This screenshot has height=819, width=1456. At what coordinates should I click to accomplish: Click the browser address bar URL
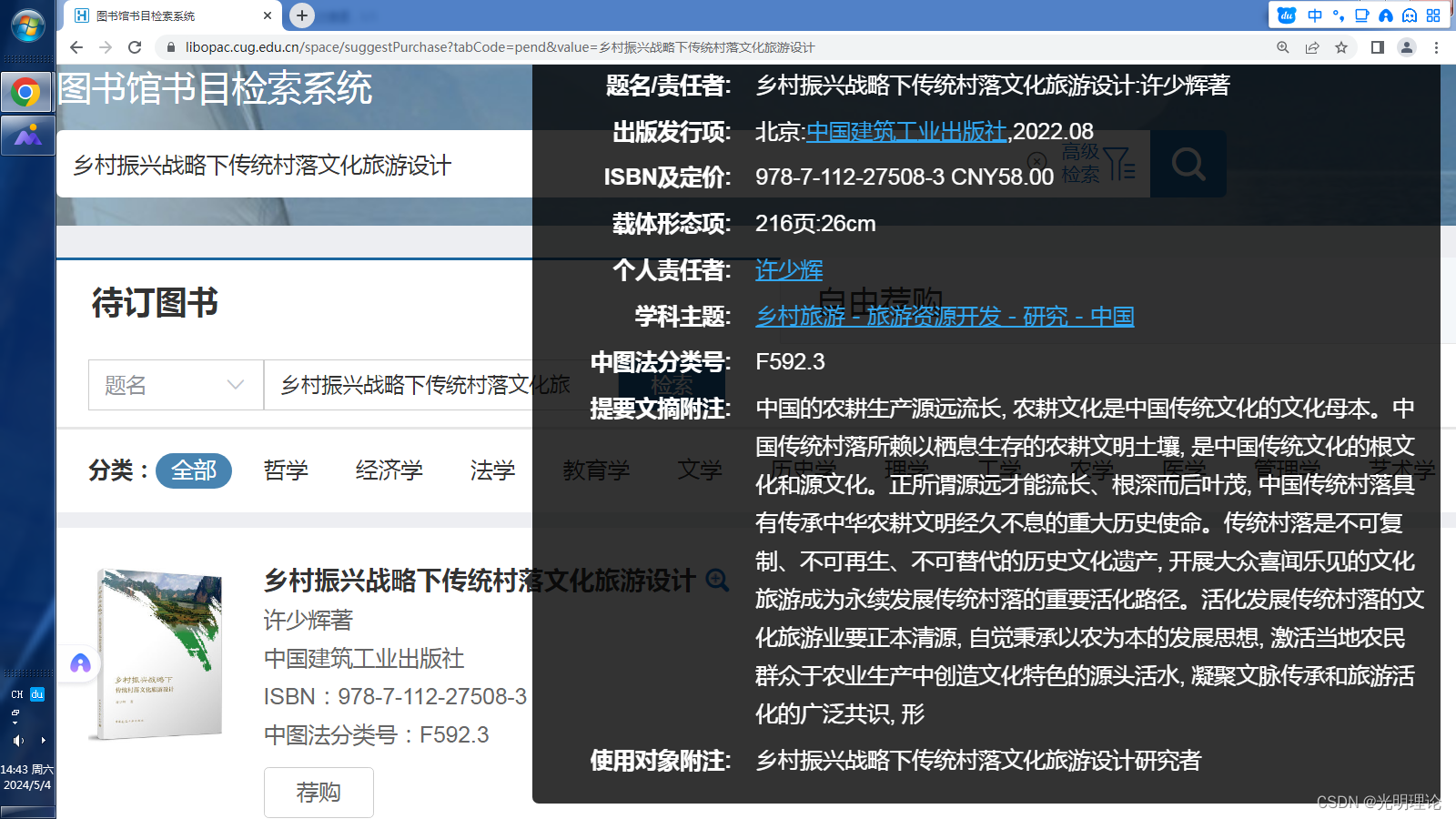[500, 47]
